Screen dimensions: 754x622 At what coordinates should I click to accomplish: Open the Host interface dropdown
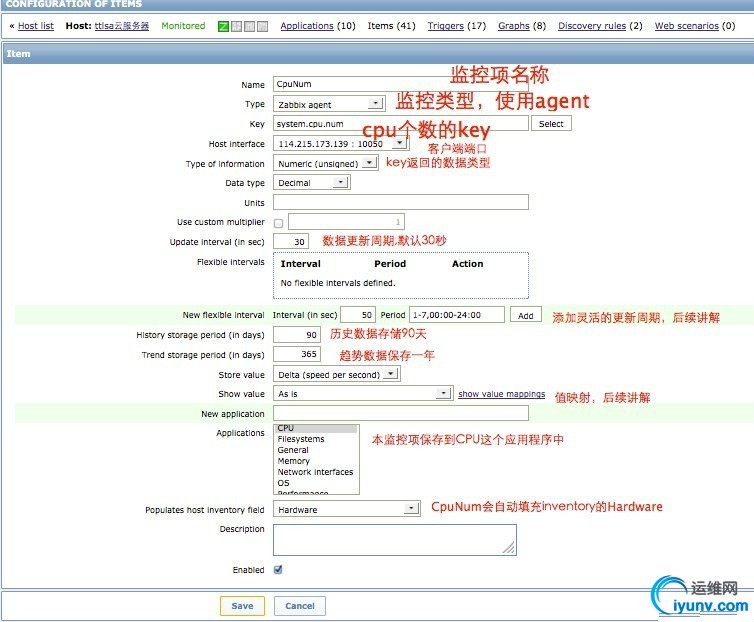pyautogui.click(x=341, y=143)
